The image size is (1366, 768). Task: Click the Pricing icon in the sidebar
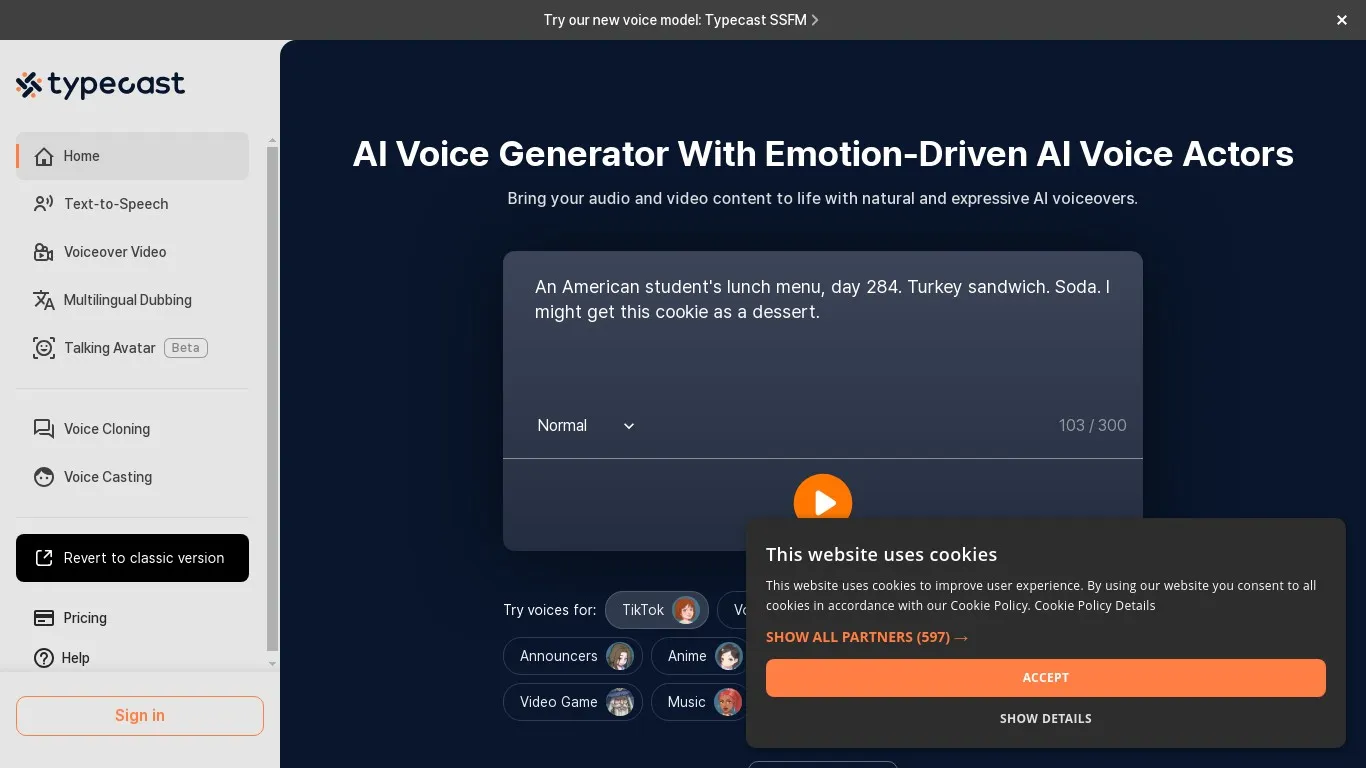[44, 618]
